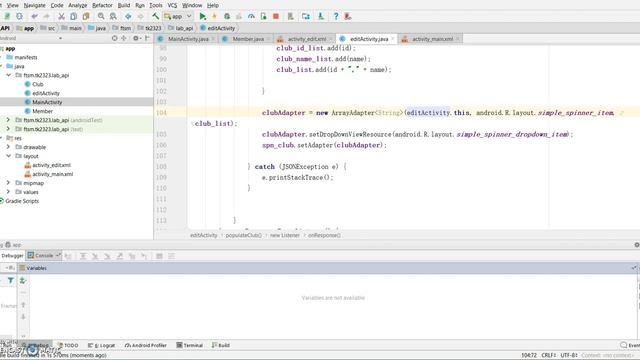Open the Build menu

(124, 5)
